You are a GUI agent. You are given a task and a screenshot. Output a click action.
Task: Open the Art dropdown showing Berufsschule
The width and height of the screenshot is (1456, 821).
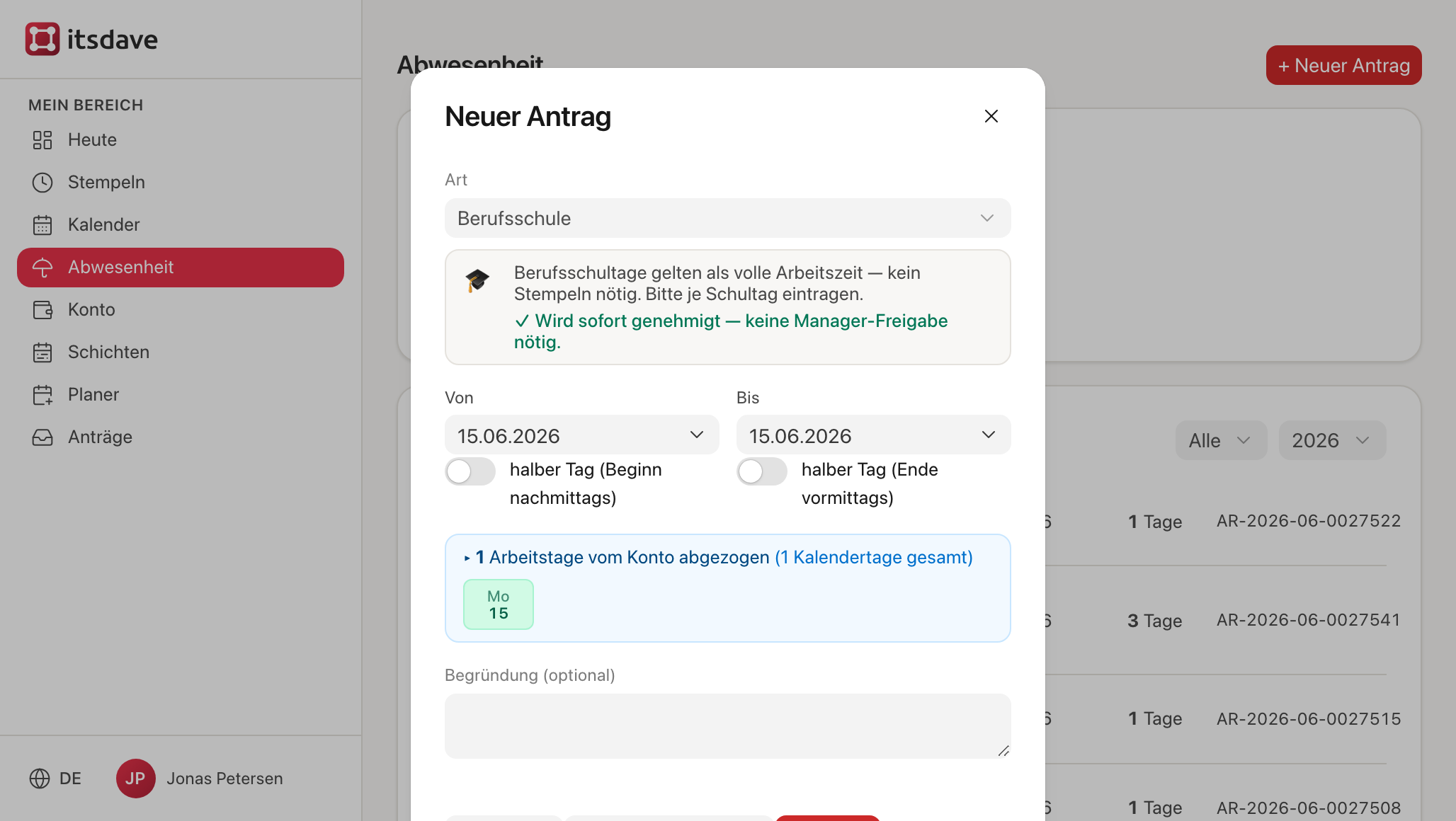click(728, 218)
